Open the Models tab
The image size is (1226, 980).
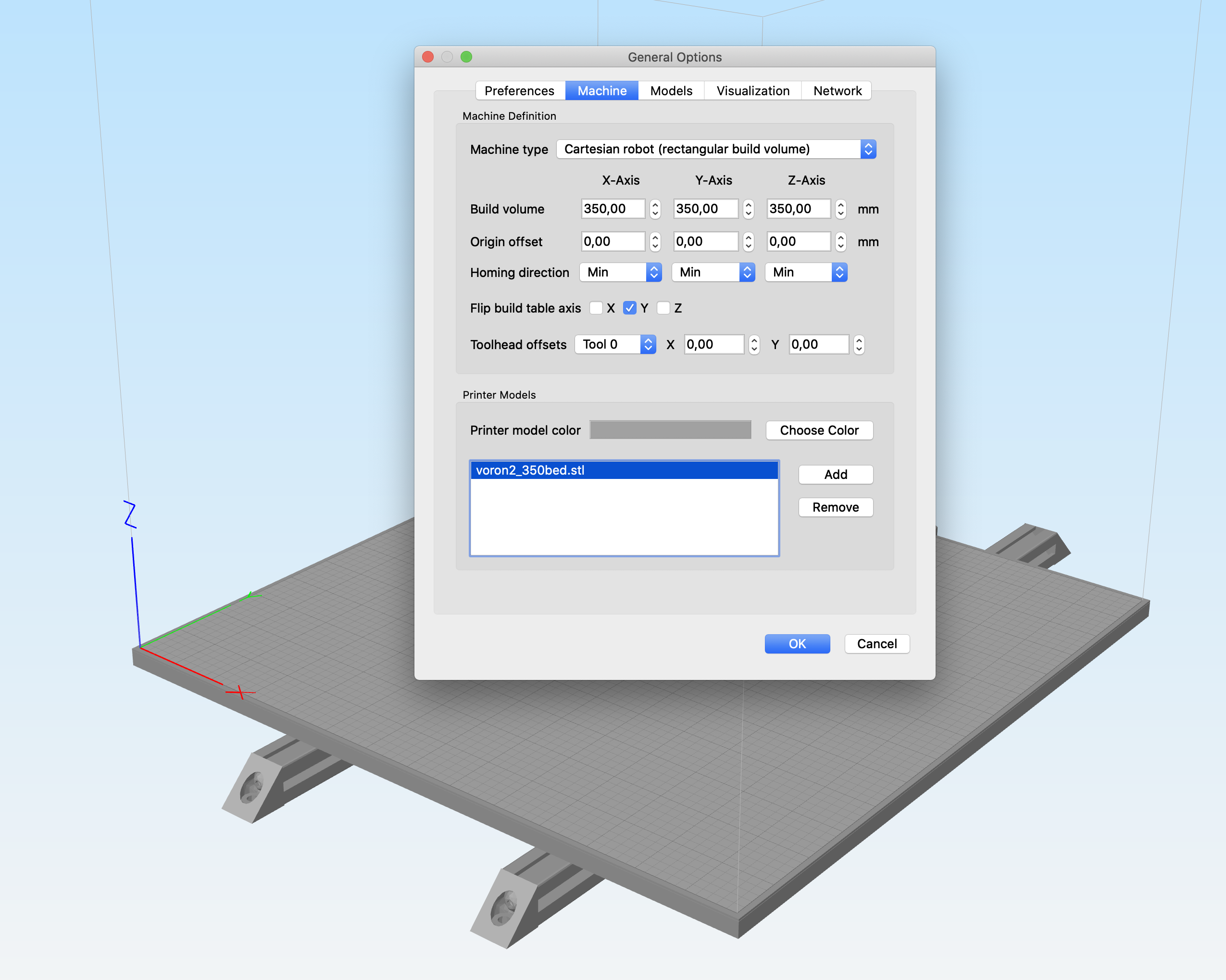[671, 90]
